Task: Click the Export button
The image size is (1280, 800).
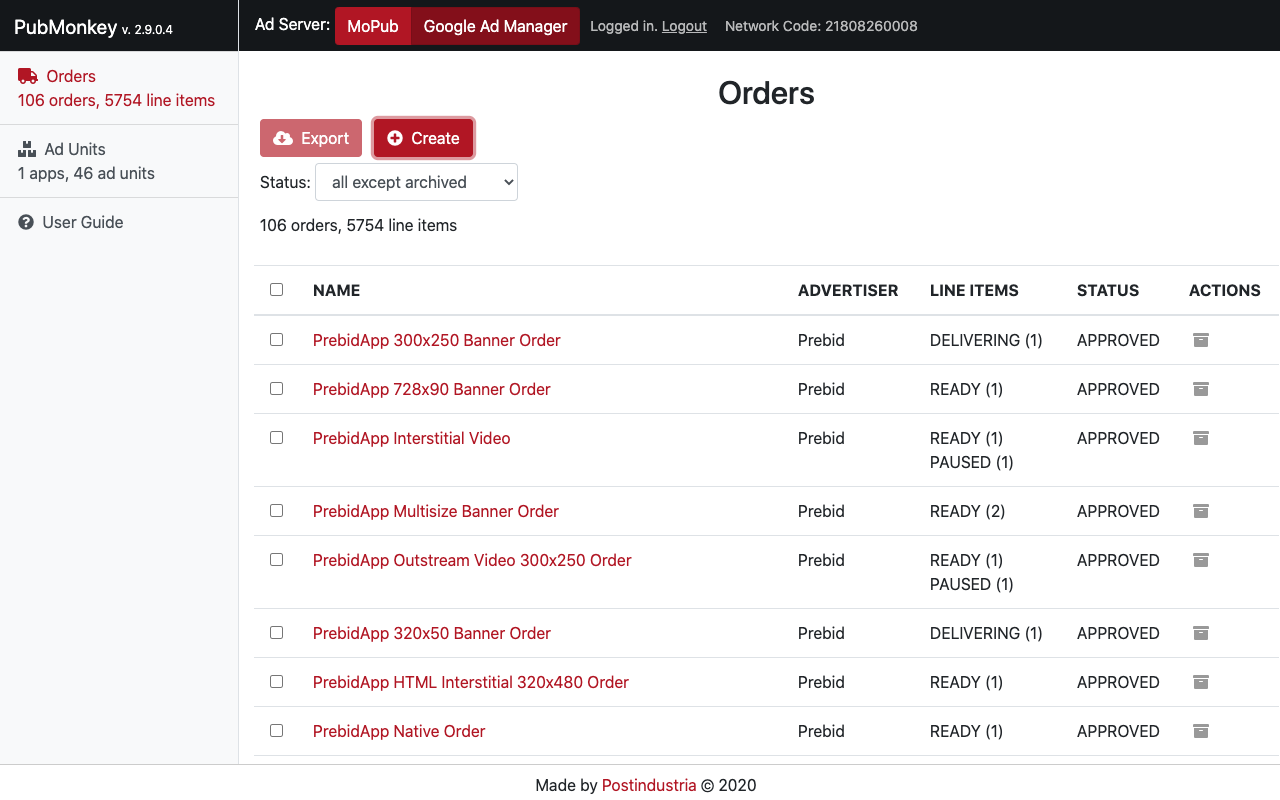Action: [x=311, y=138]
